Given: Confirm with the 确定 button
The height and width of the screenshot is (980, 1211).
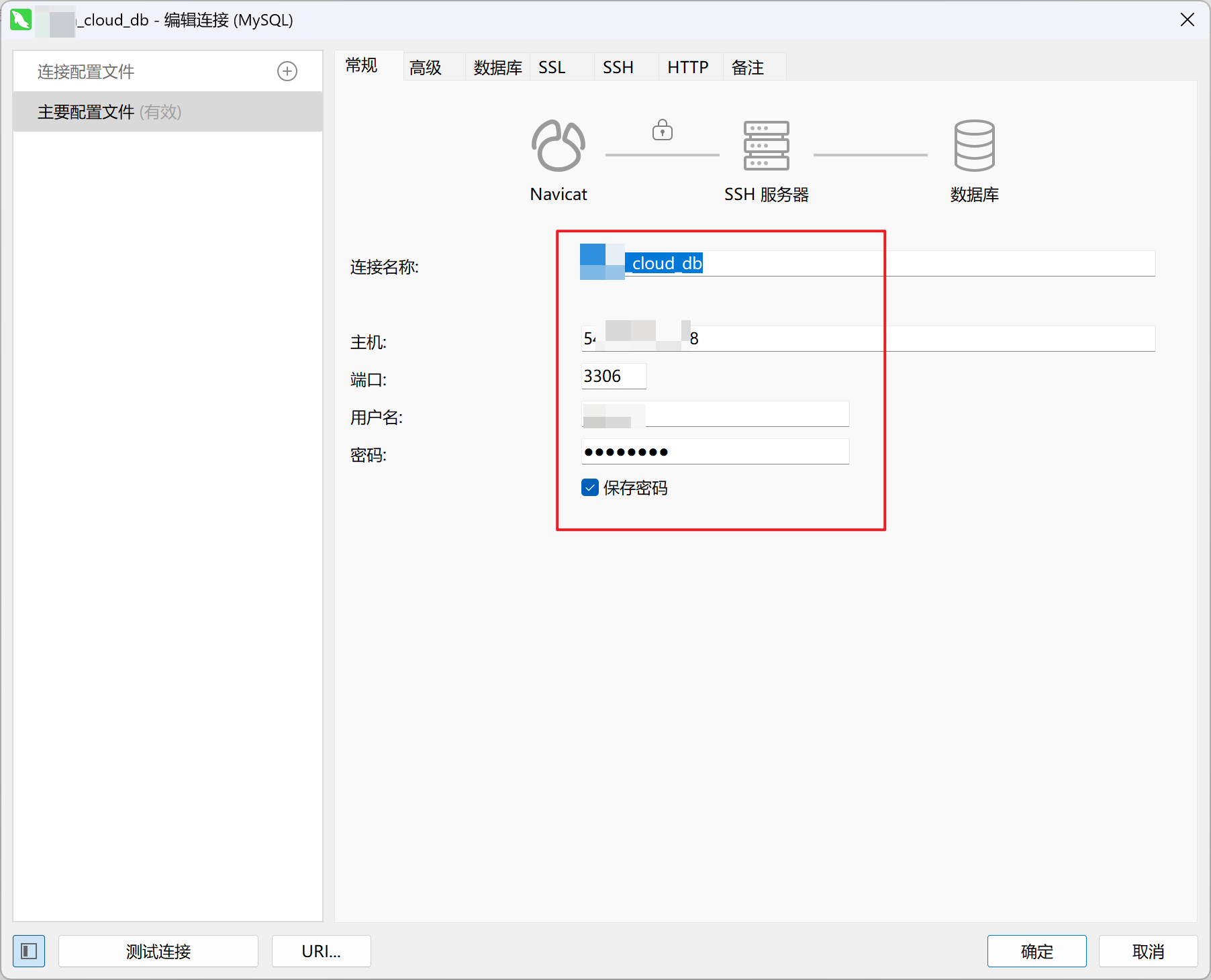Looking at the screenshot, I should [1036, 951].
